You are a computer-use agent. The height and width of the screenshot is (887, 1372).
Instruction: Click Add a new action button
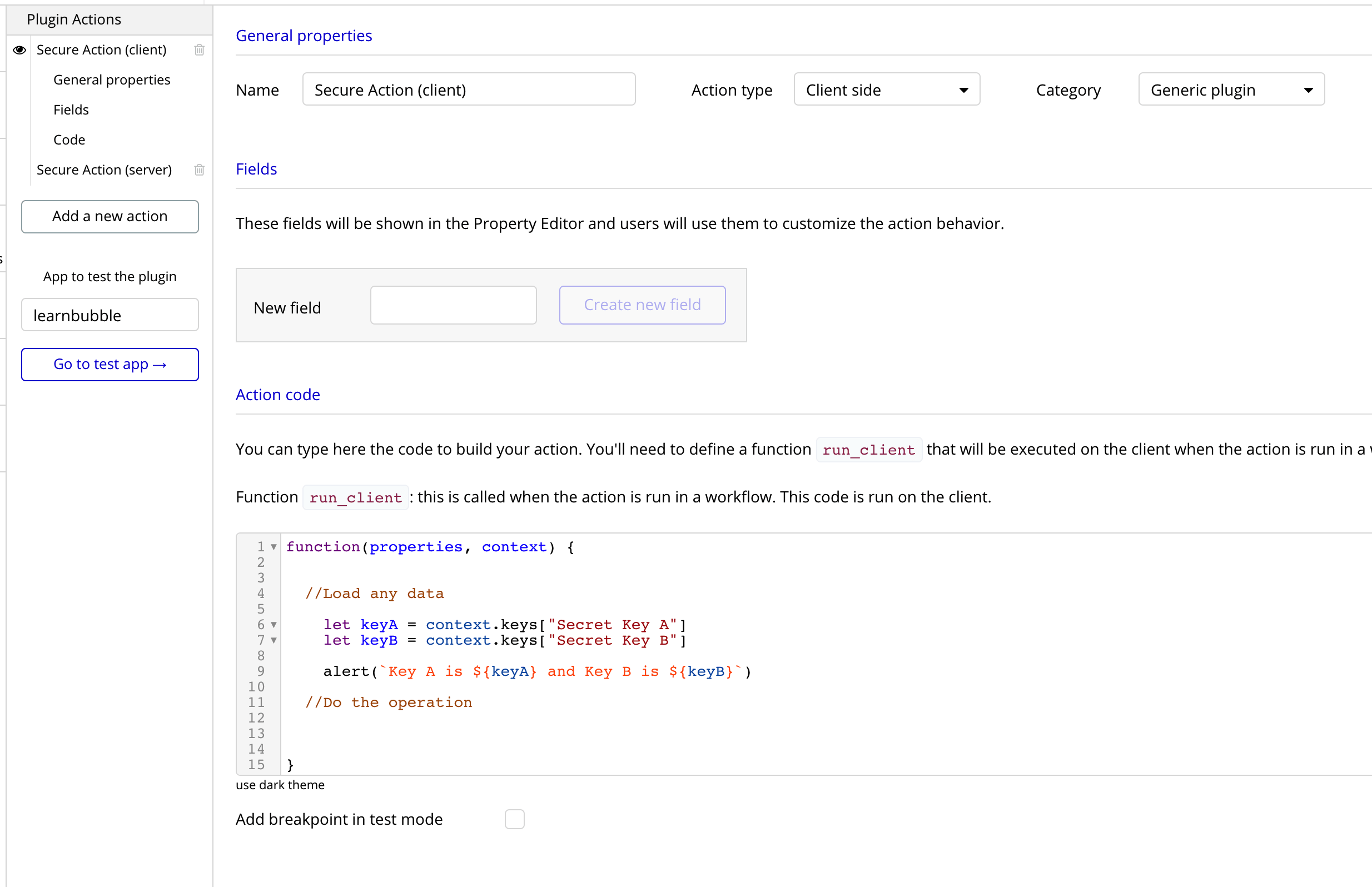110,217
